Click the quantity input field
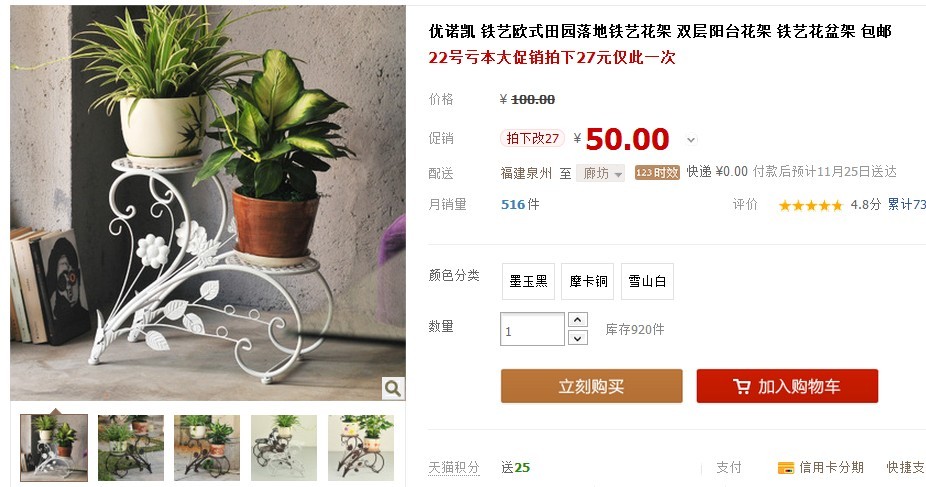The height and width of the screenshot is (487, 926). tap(532, 329)
